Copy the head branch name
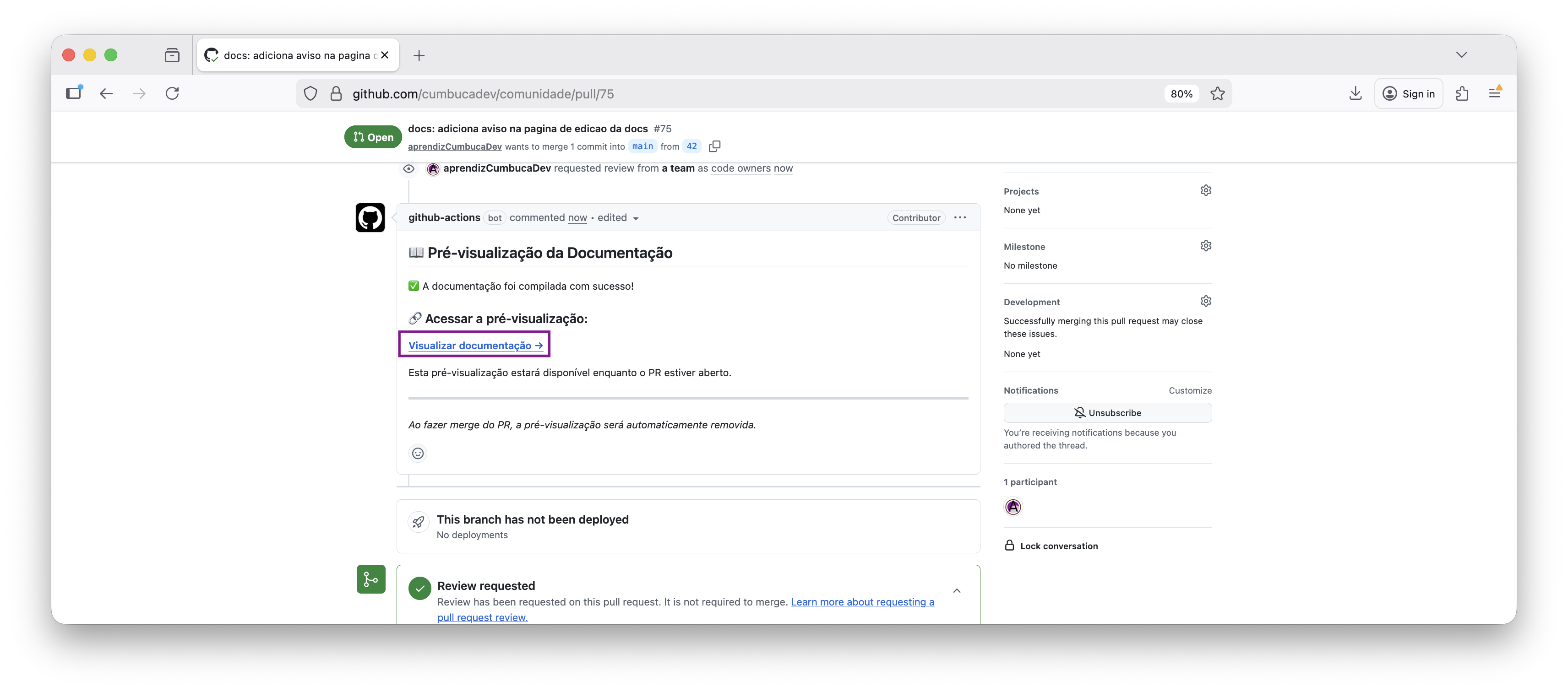This screenshot has width=1568, height=692. pyautogui.click(x=714, y=146)
